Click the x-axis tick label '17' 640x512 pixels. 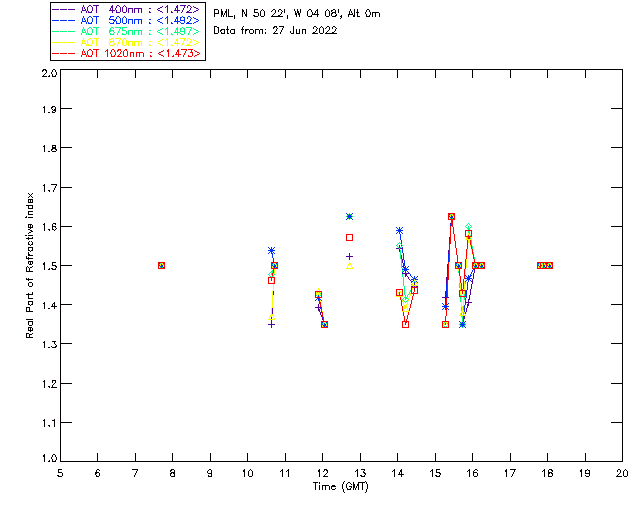pos(510,474)
